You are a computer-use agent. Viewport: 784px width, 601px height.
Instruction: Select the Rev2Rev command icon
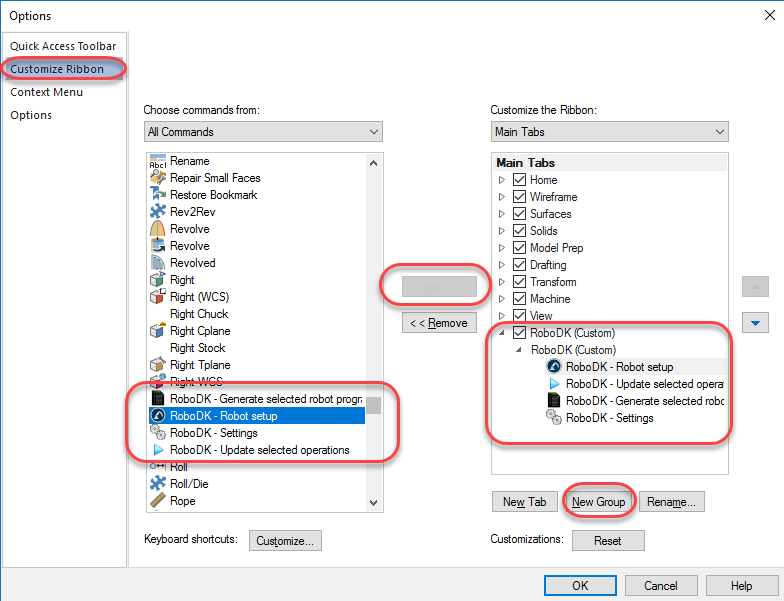[x=157, y=212]
